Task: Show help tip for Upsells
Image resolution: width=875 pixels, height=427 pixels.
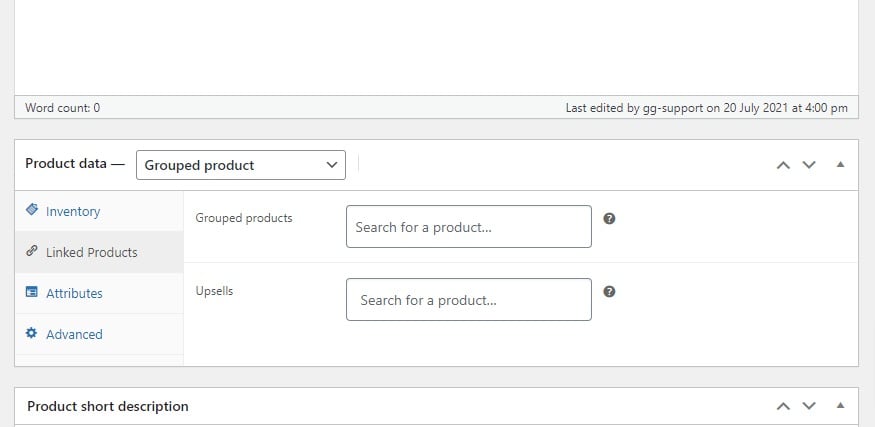Action: point(609,291)
